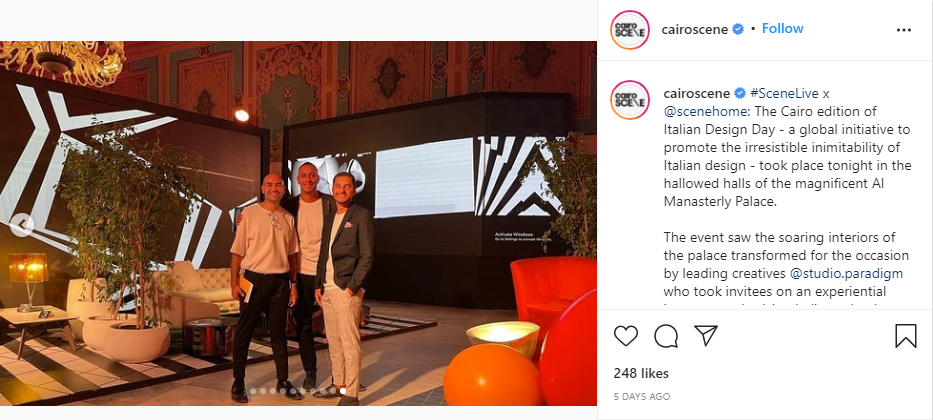Jump to first carousel dot indicator
This screenshot has width=933, height=420.
pyautogui.click(x=253, y=391)
